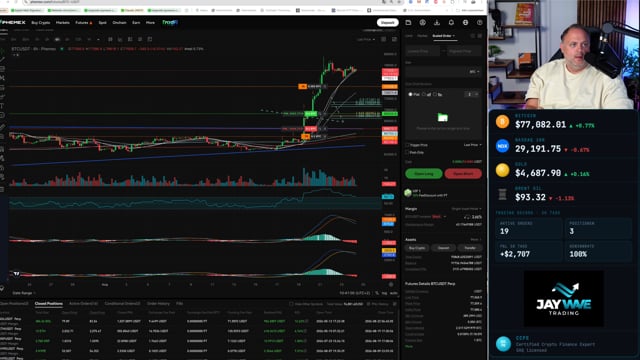
Task: Click the lowest price input field
Action: click(423, 51)
